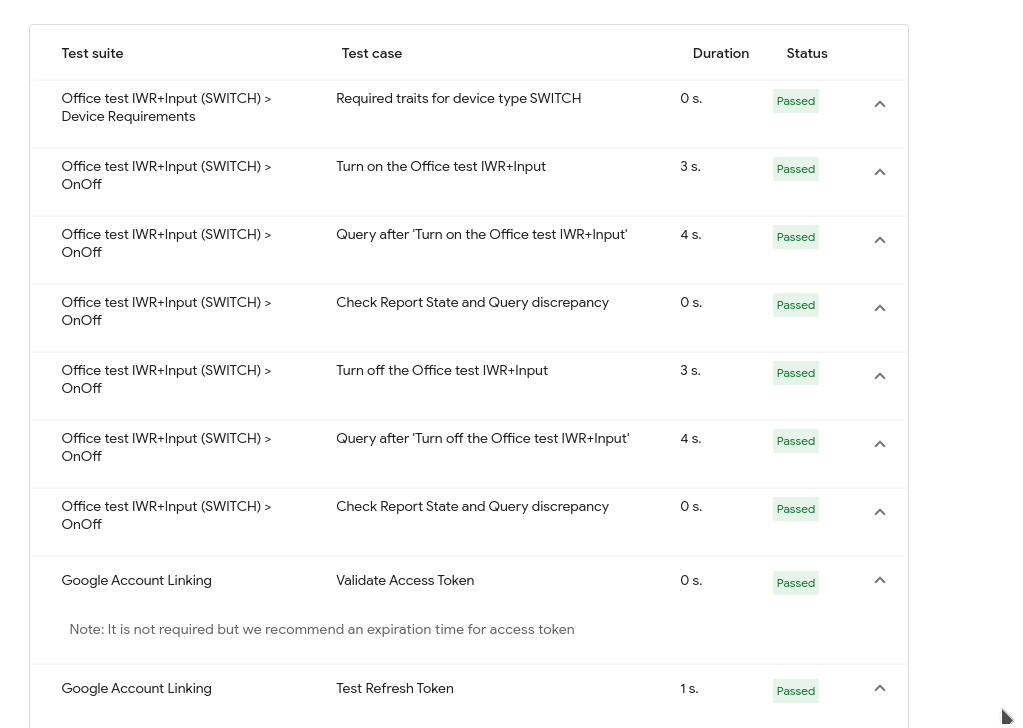Collapse the 'Required traits for device type SWITCH' row

tap(880, 104)
